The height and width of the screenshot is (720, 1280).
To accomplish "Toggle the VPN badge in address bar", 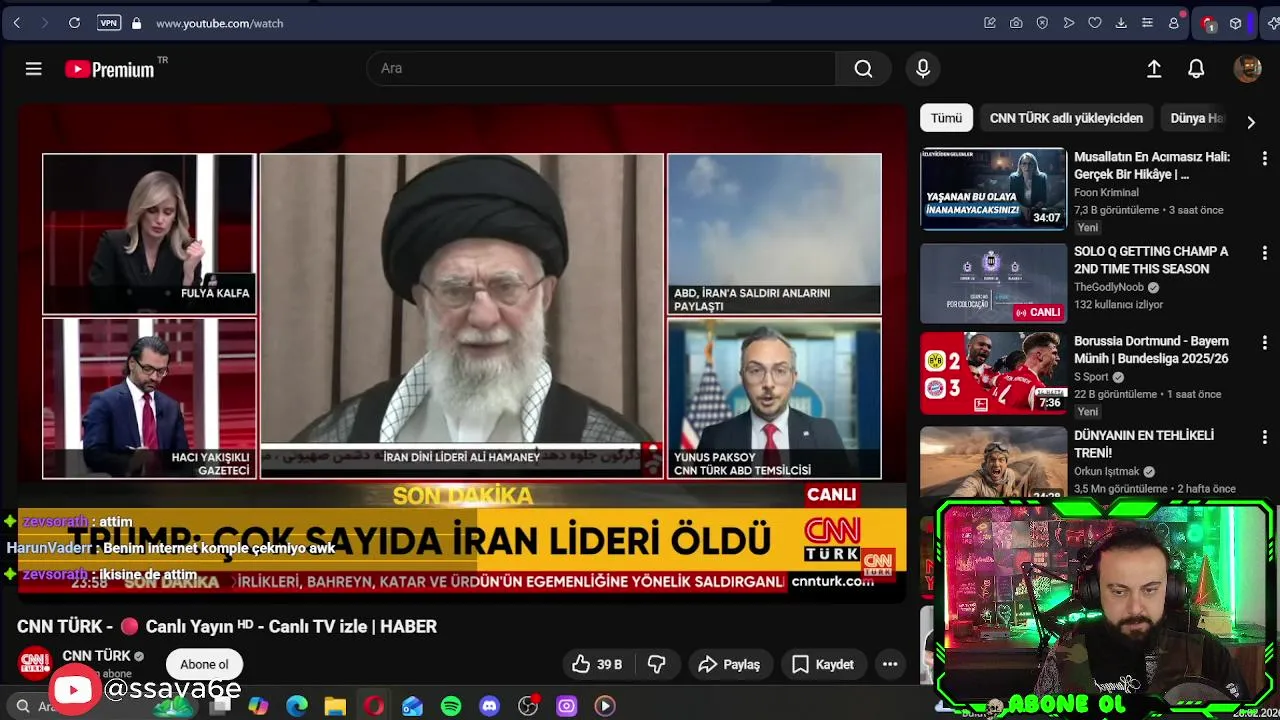I will [109, 23].
